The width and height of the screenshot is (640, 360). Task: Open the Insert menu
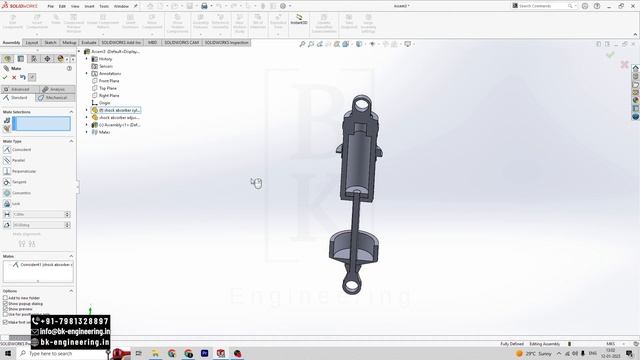89,6
